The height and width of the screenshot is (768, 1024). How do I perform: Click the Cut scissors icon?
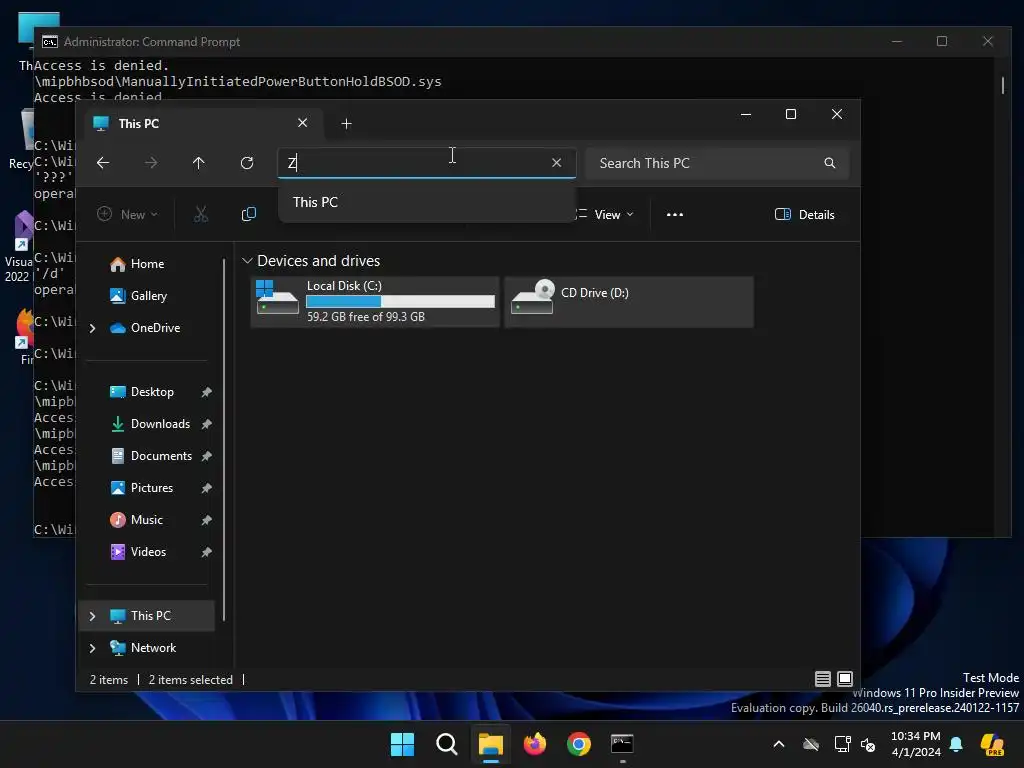(x=200, y=214)
